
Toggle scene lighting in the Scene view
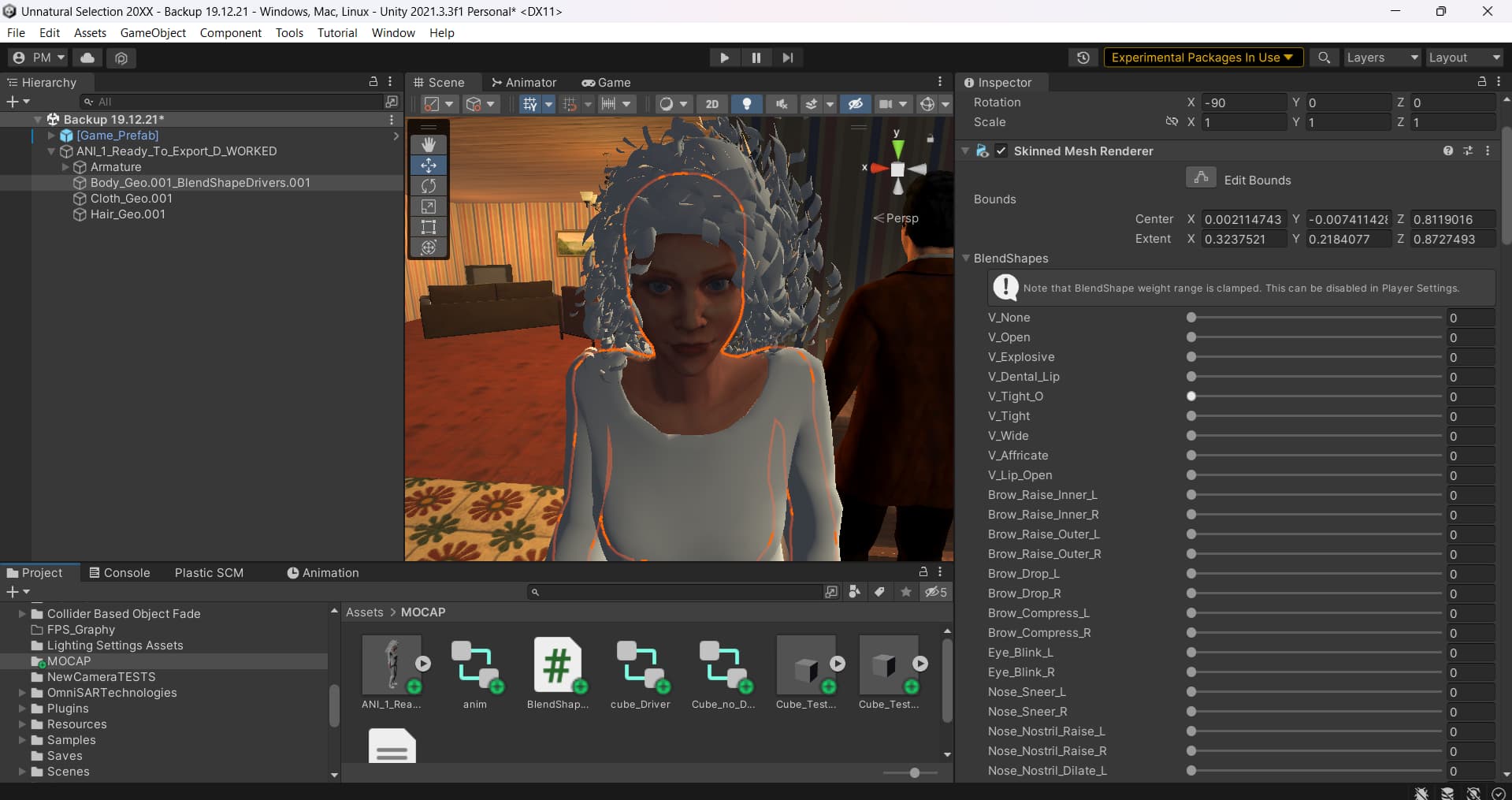pos(746,103)
